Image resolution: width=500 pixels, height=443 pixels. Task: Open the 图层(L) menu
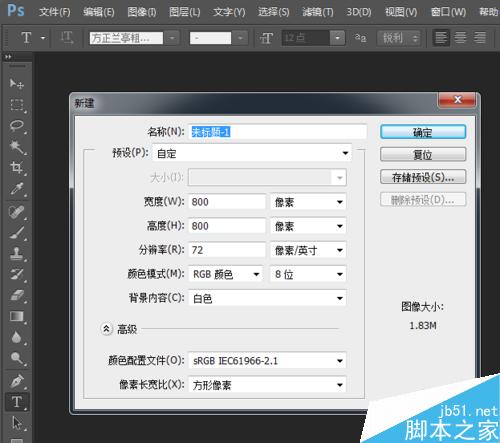tap(185, 12)
